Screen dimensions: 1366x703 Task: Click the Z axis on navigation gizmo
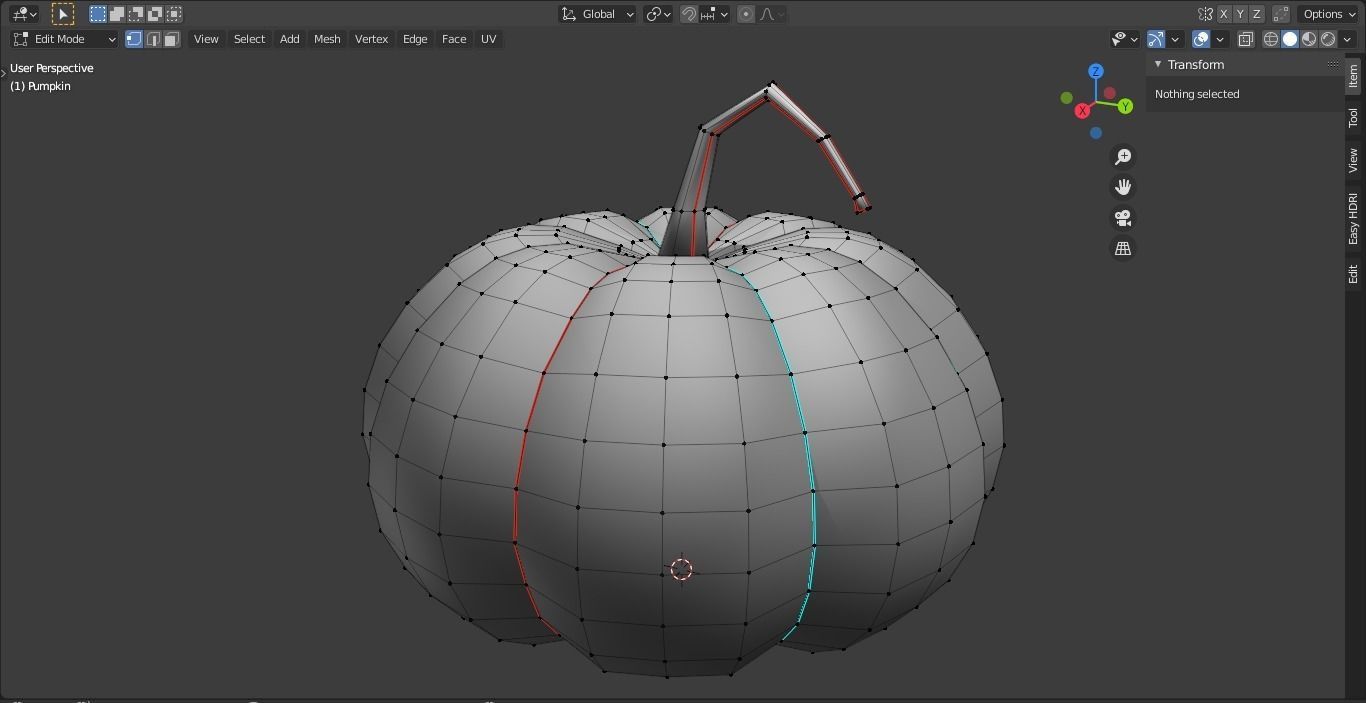click(x=1096, y=71)
